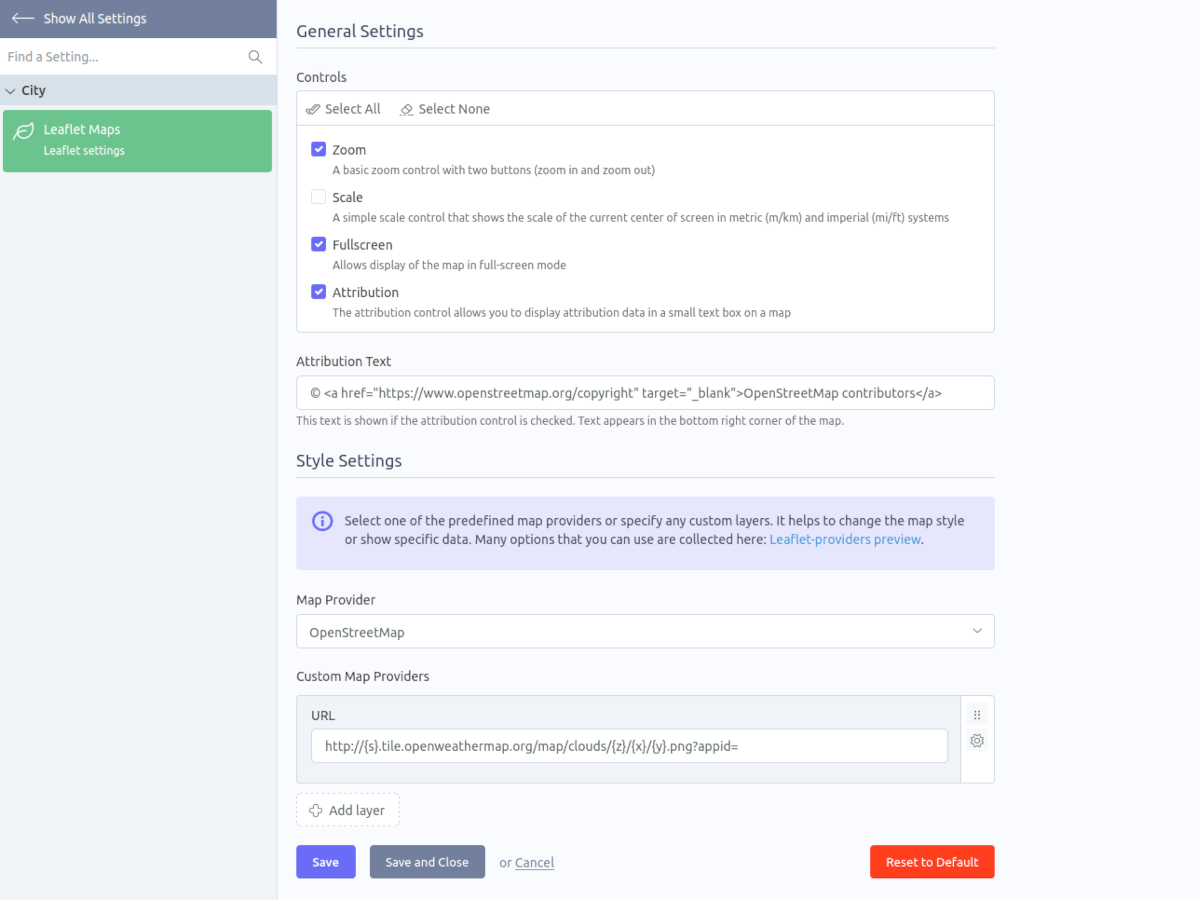Enable the Scale control checkbox
Viewport: 1200px width, 900px height.
(318, 197)
